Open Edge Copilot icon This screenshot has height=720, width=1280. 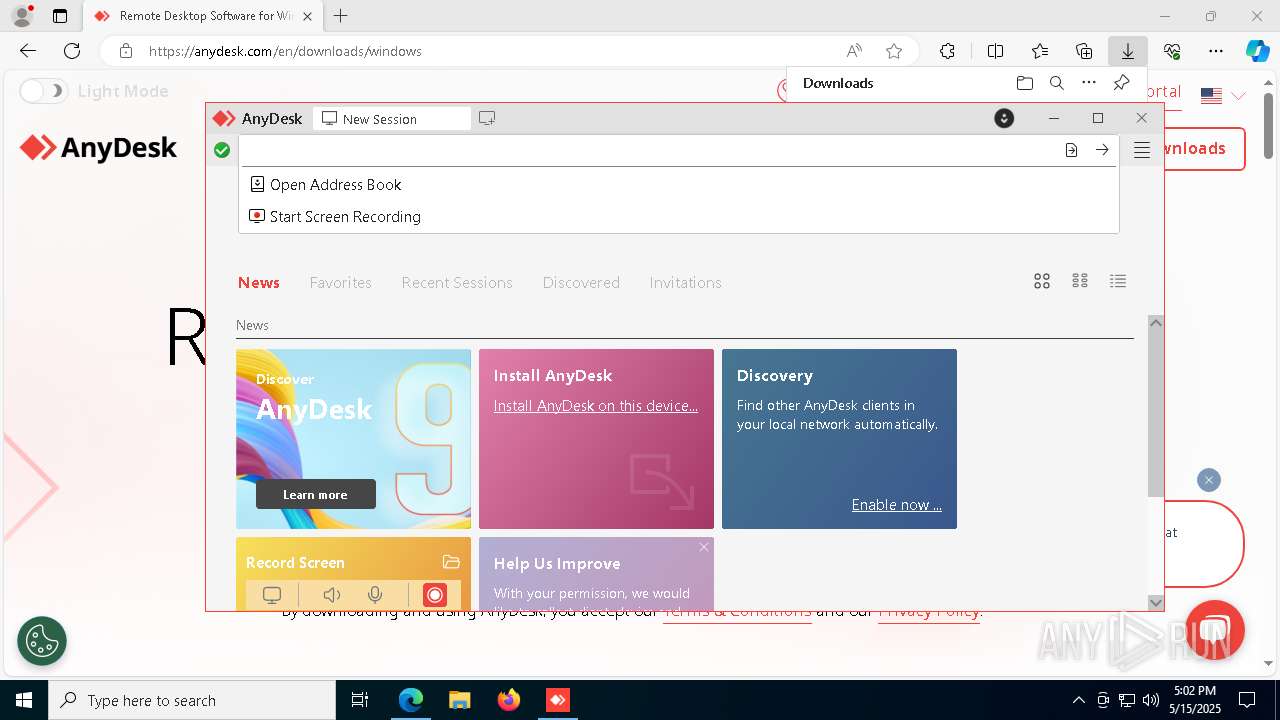tap(1257, 51)
